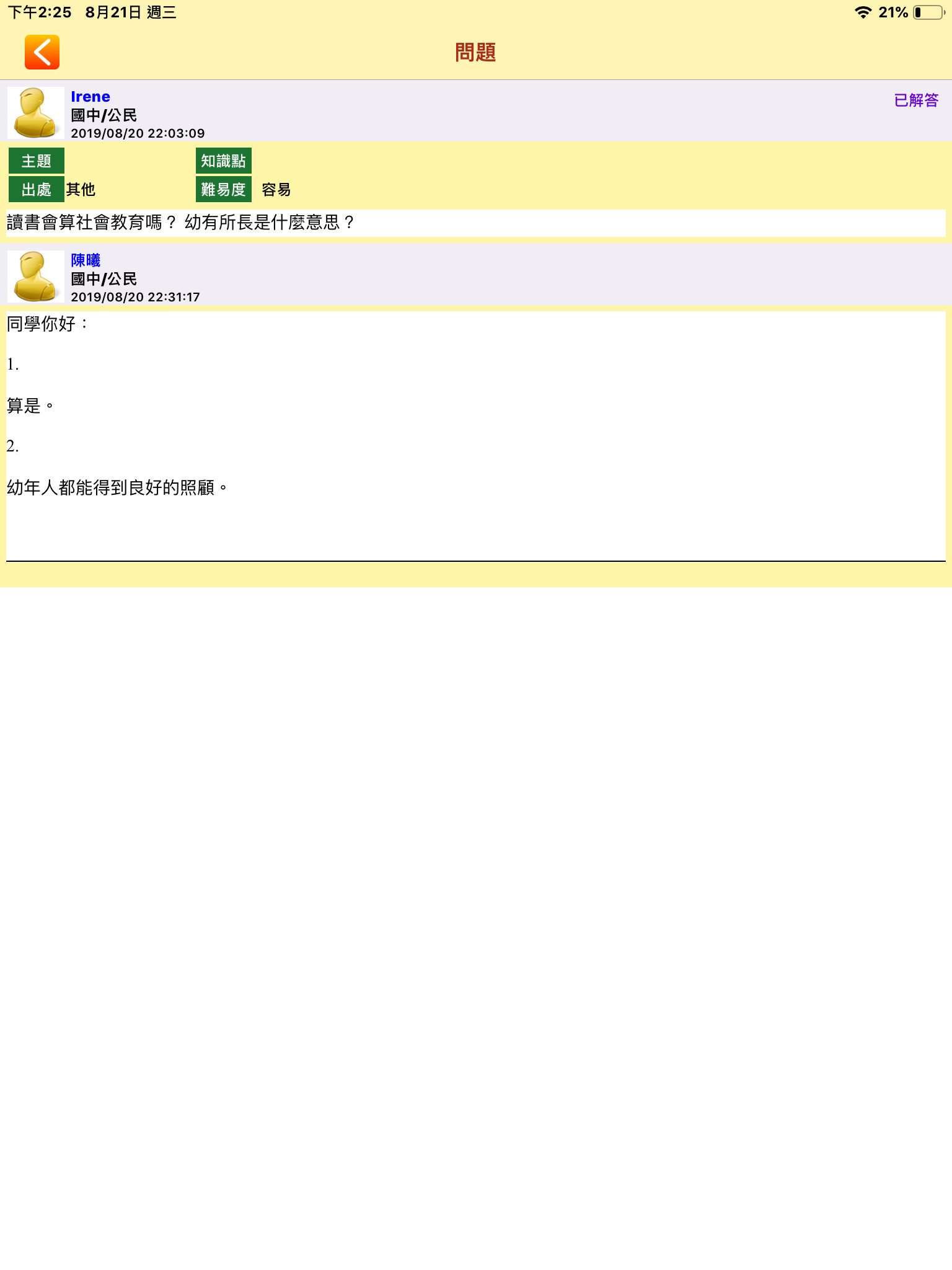Image resolution: width=952 pixels, height=1270 pixels.
Task: Tap the 21% battery percentage
Action: coord(893,12)
